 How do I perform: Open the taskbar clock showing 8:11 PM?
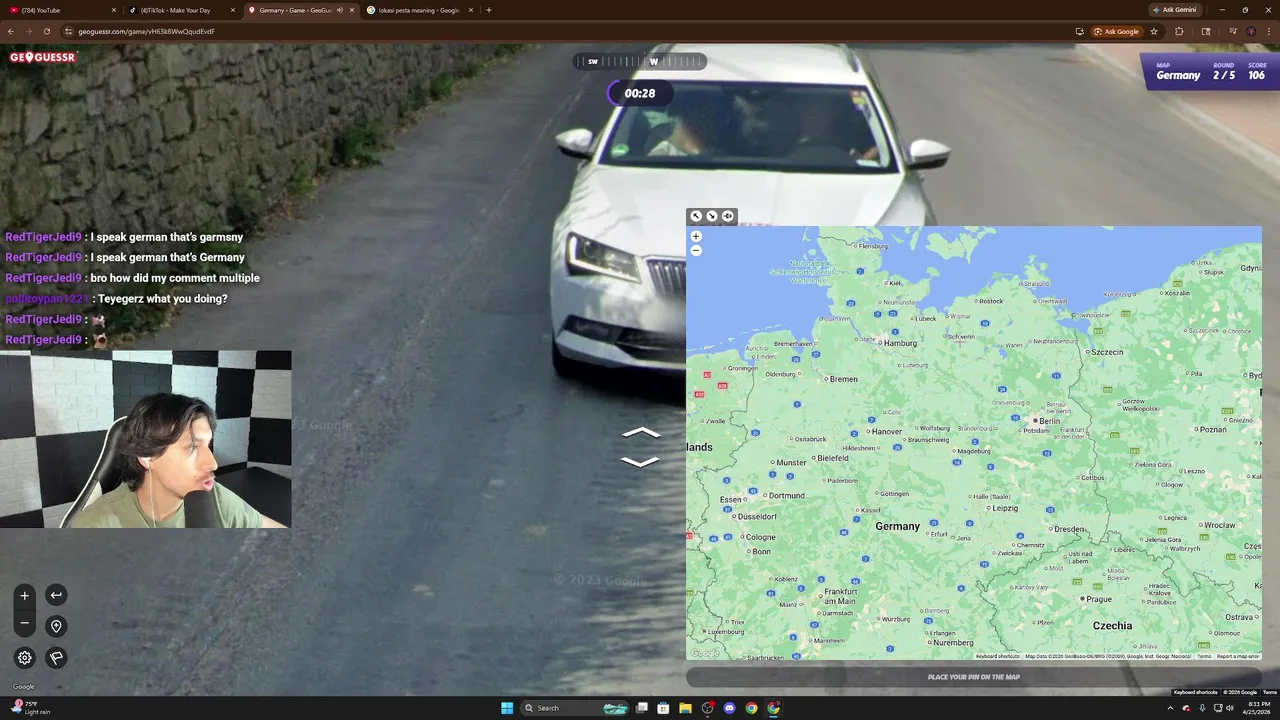coord(1255,708)
